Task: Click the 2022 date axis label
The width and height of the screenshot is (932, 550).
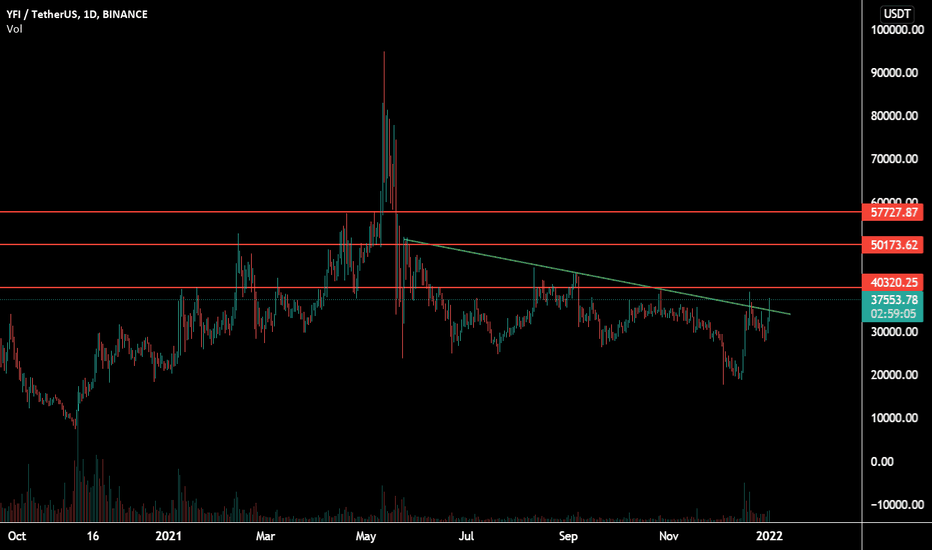Action: point(769,536)
